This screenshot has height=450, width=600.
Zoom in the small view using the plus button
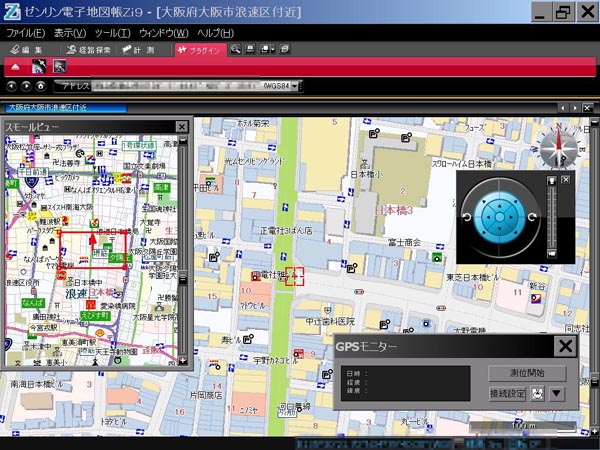click(183, 360)
